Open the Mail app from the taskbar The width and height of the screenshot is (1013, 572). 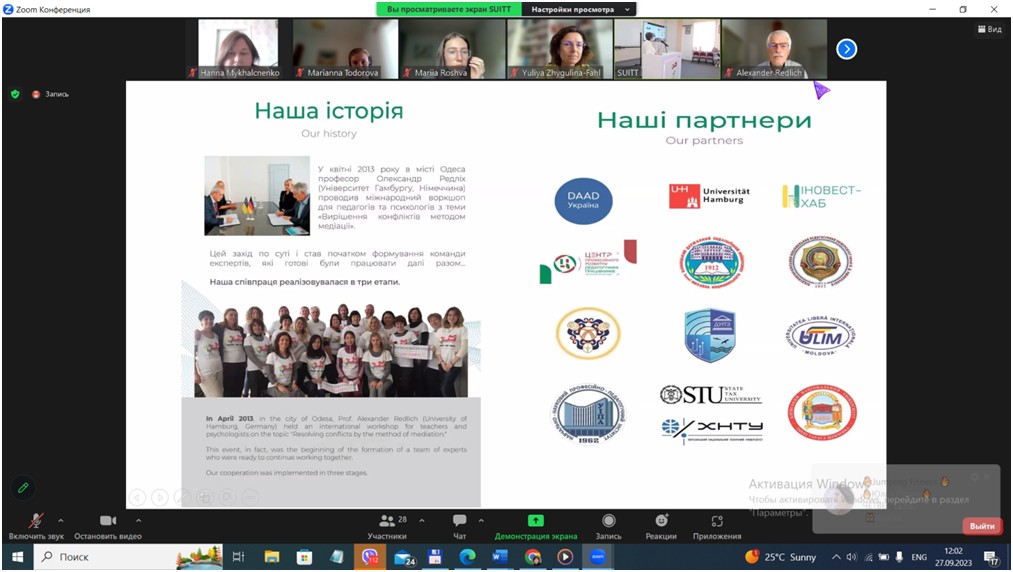[x=404, y=556]
